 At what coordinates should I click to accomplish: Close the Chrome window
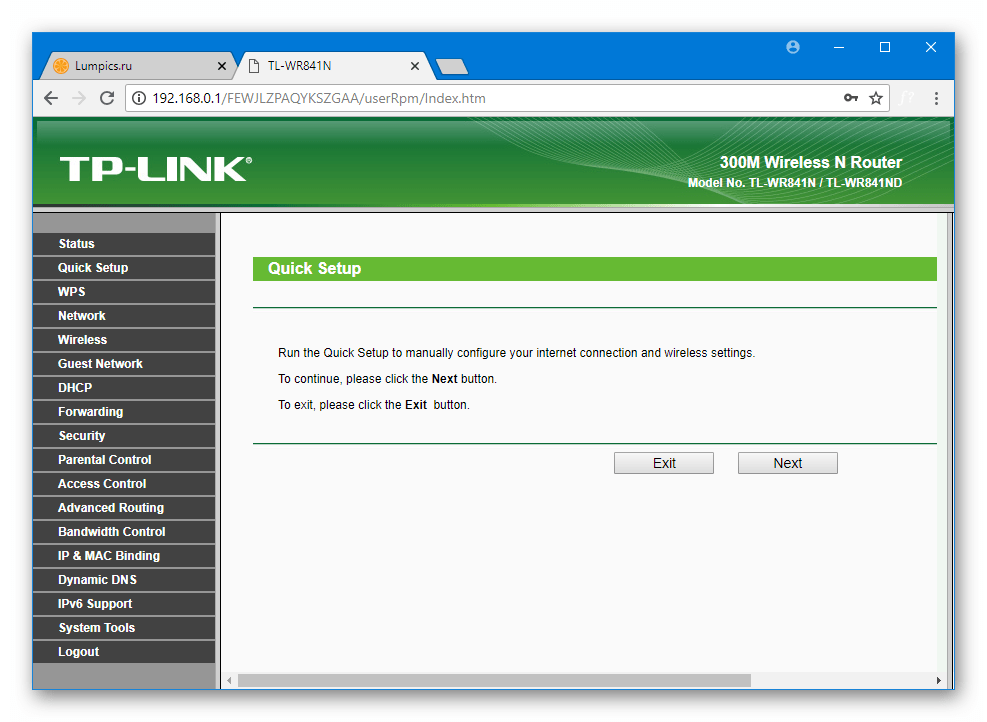click(x=931, y=47)
